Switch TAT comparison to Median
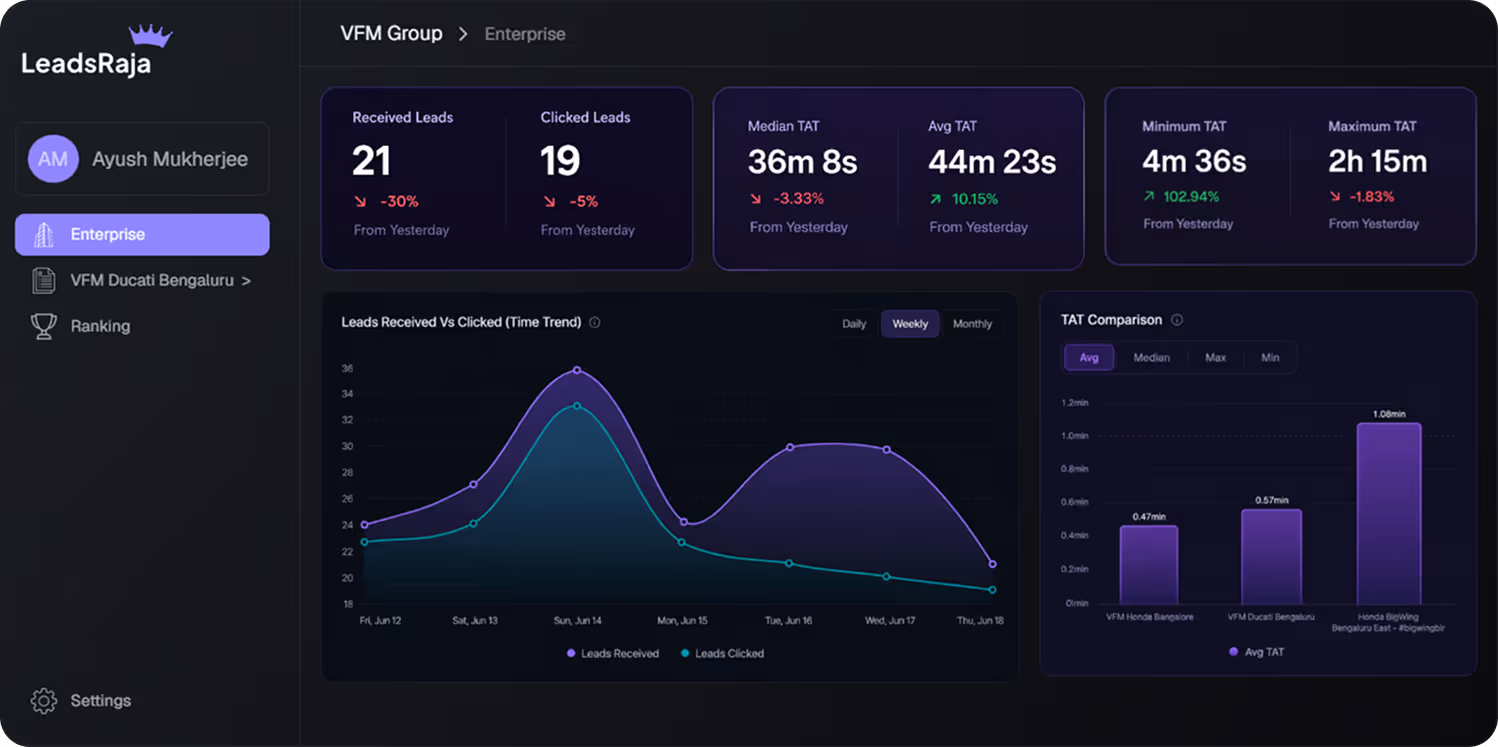This screenshot has width=1498, height=747. (x=1151, y=358)
